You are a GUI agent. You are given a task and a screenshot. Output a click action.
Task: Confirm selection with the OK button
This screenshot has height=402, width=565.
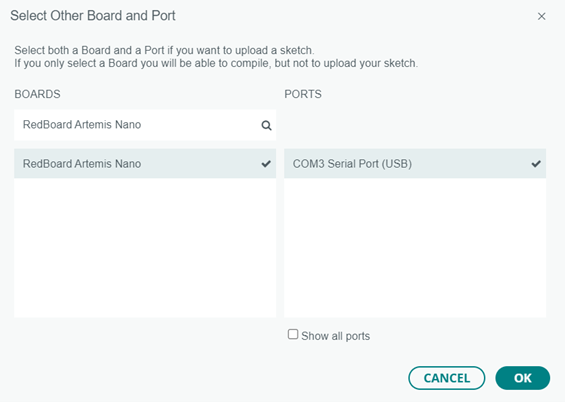click(x=522, y=378)
